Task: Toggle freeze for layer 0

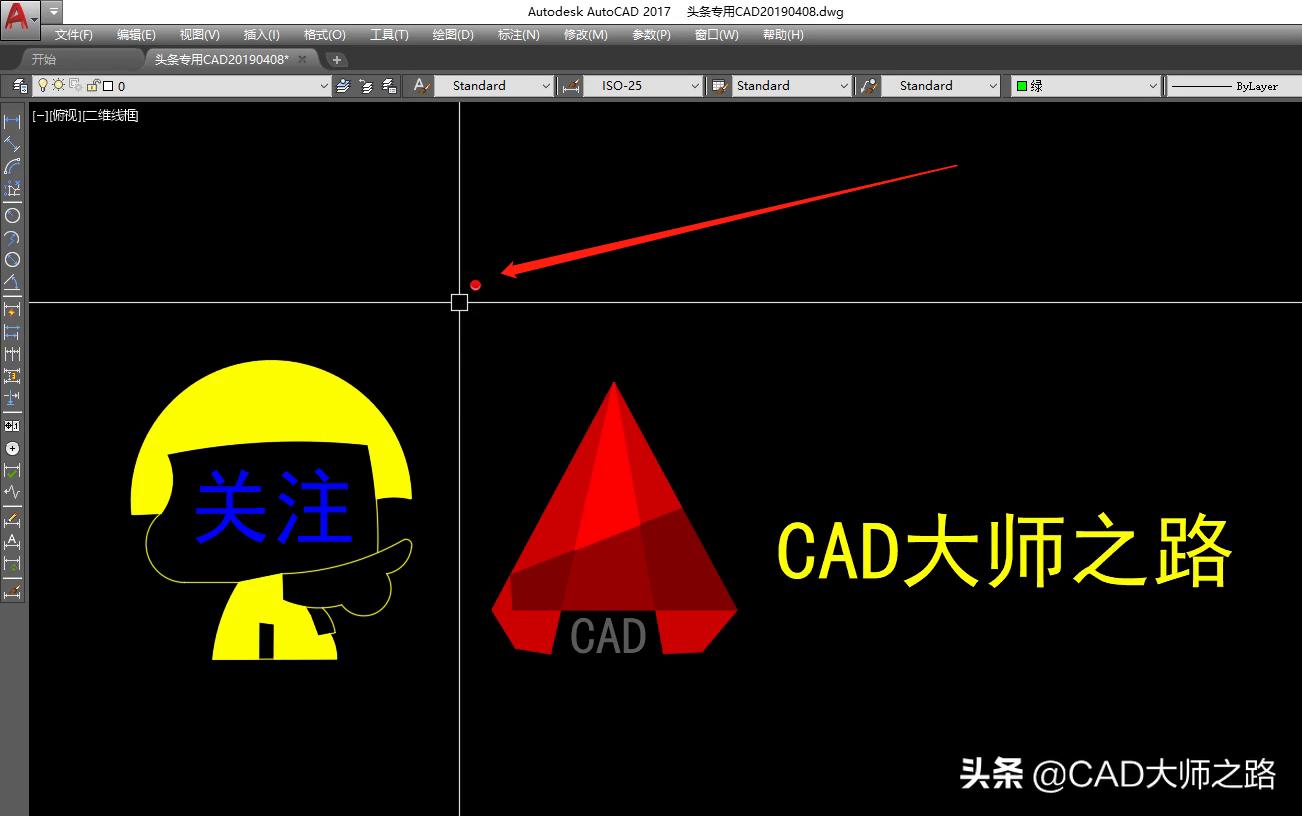Action: click(x=59, y=85)
